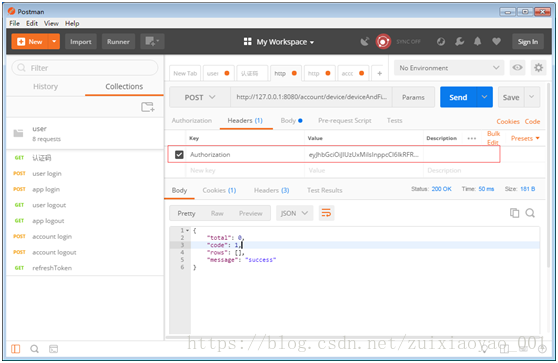Switch to the Collections tab
Screen dimensions: 558x363
pos(124,86)
